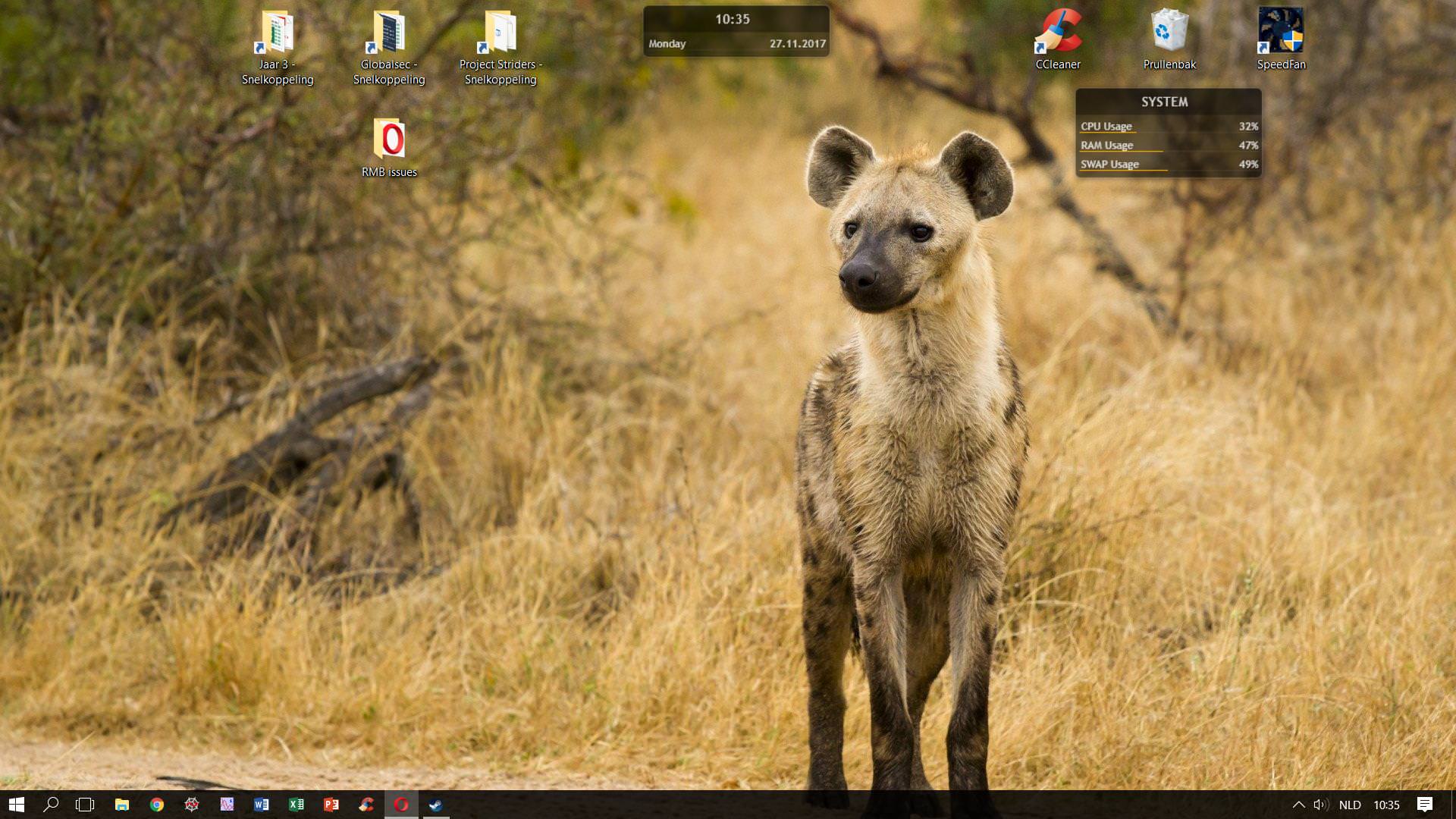Open Task View from the taskbar
The width and height of the screenshot is (1456, 819).
pyautogui.click(x=85, y=805)
